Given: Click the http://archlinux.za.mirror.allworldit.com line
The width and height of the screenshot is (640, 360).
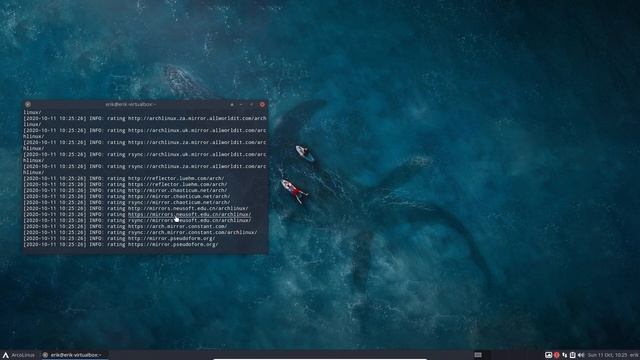Looking at the screenshot, I should point(197,118).
